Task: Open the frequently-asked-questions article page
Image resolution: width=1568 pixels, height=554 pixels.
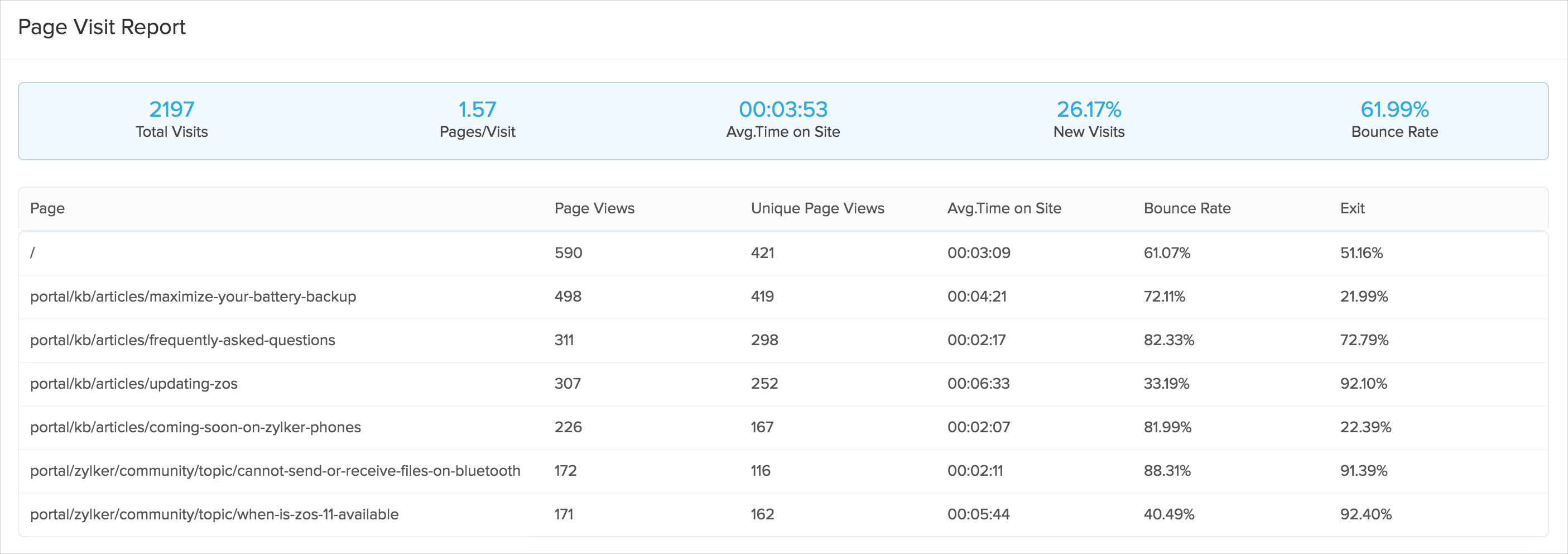Action: [x=182, y=340]
